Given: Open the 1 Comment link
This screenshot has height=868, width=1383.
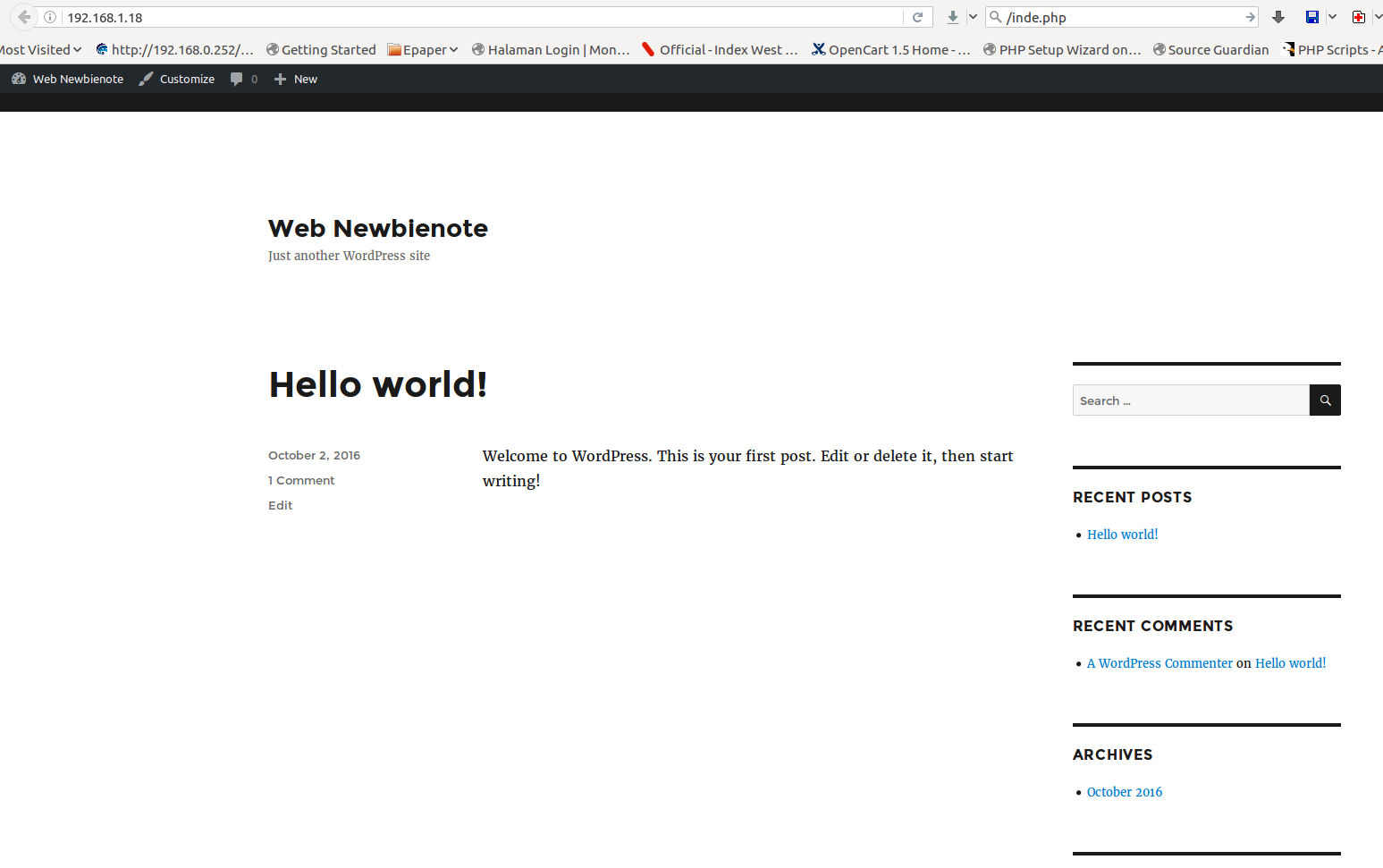Looking at the screenshot, I should pyautogui.click(x=301, y=480).
